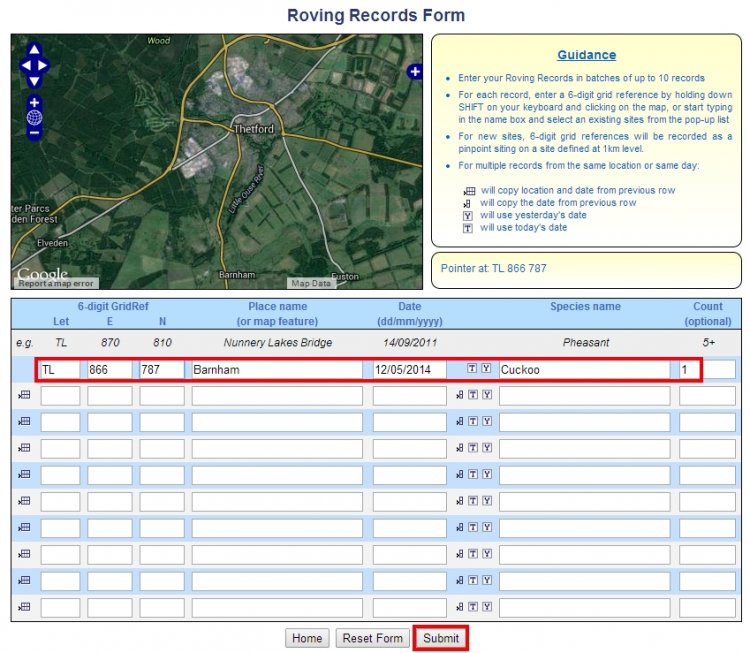Click copy previous date icon in second row

(x=458, y=396)
